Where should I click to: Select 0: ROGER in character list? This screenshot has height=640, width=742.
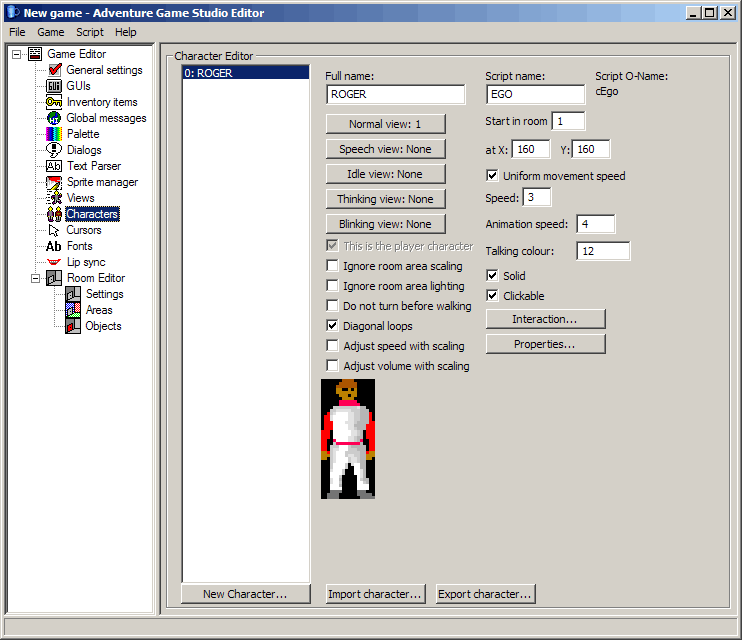pos(246,73)
